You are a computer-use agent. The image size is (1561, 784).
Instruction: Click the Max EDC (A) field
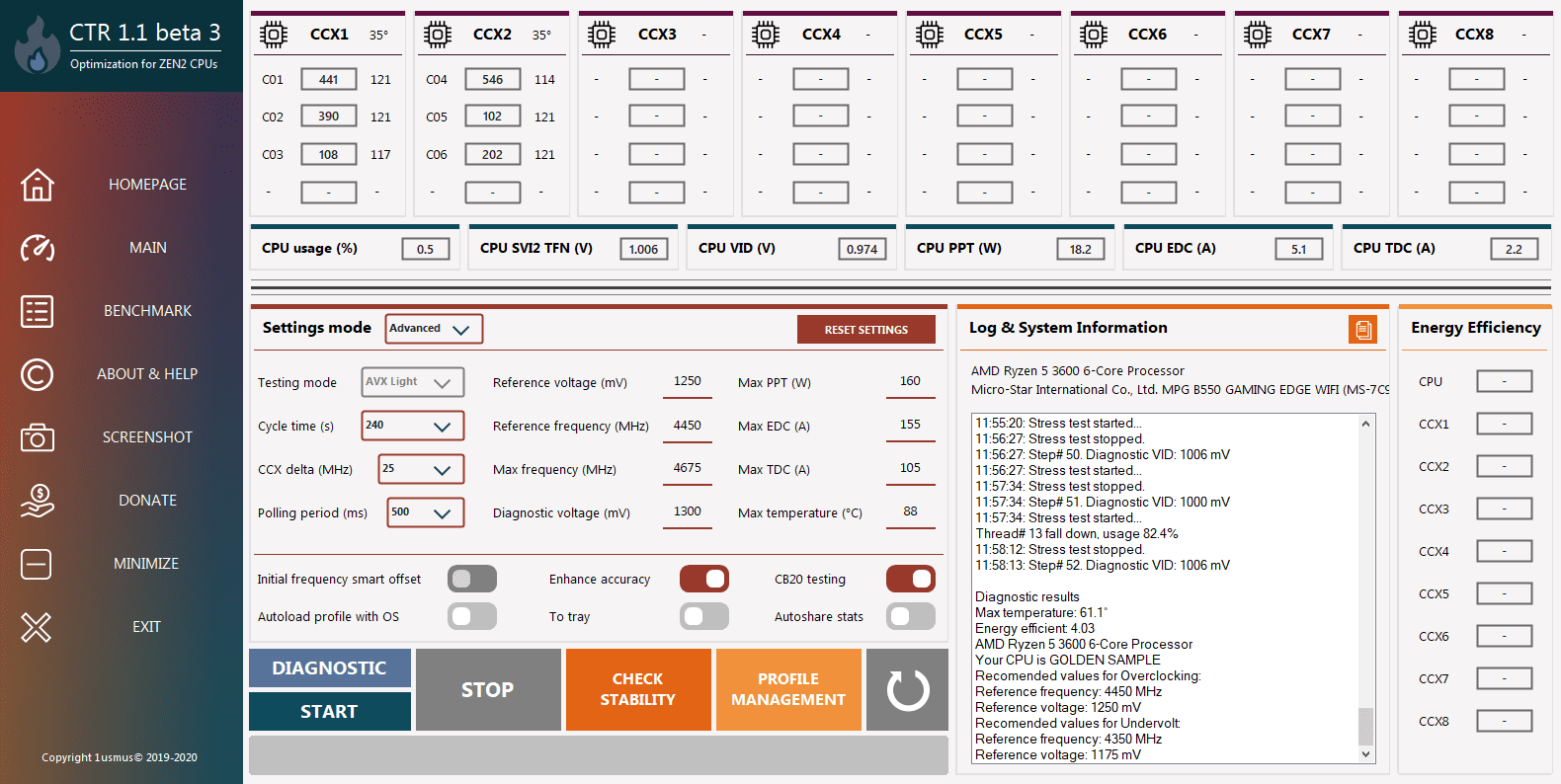click(x=910, y=426)
